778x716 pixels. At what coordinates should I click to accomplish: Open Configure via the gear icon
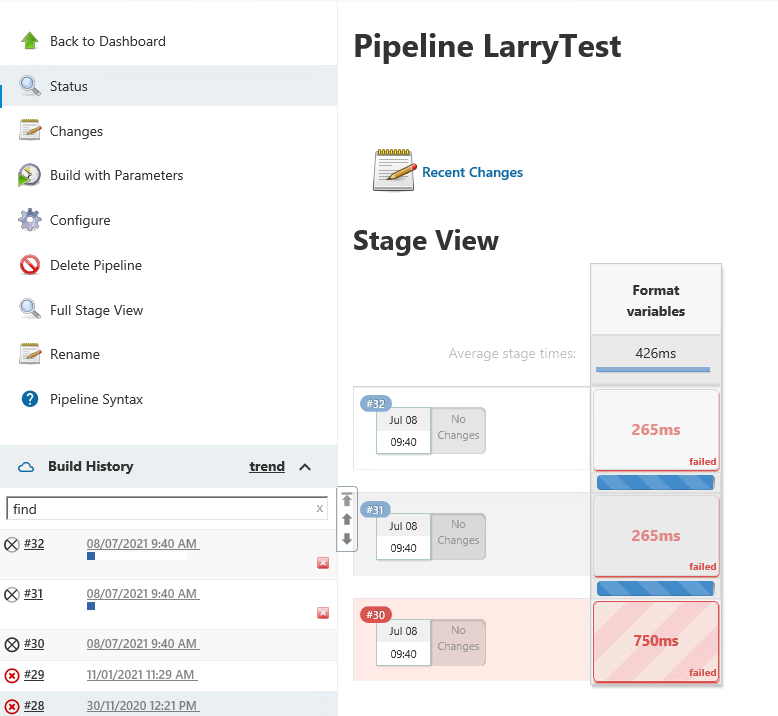[30, 220]
